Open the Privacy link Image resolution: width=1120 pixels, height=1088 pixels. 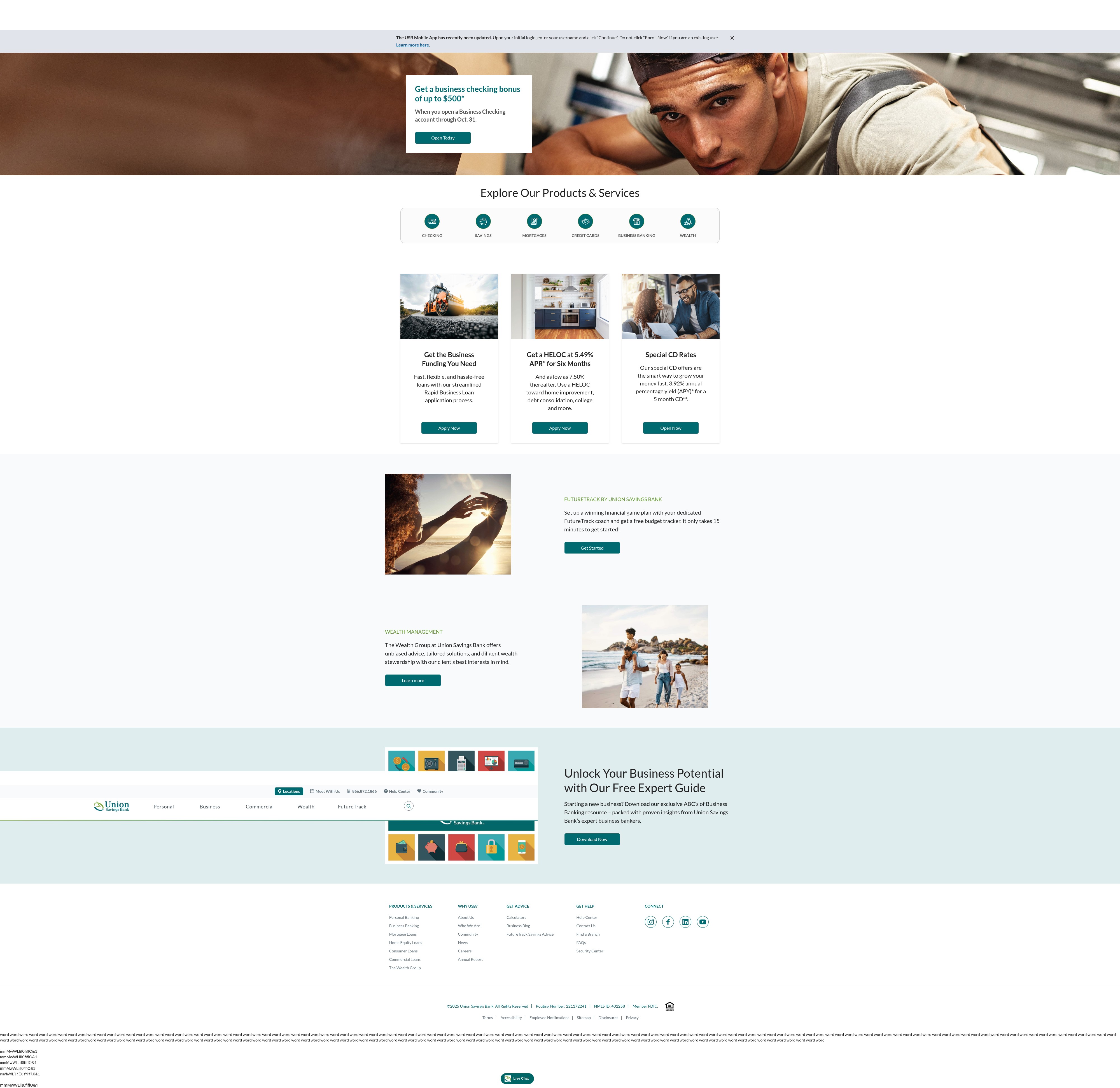tap(632, 1018)
